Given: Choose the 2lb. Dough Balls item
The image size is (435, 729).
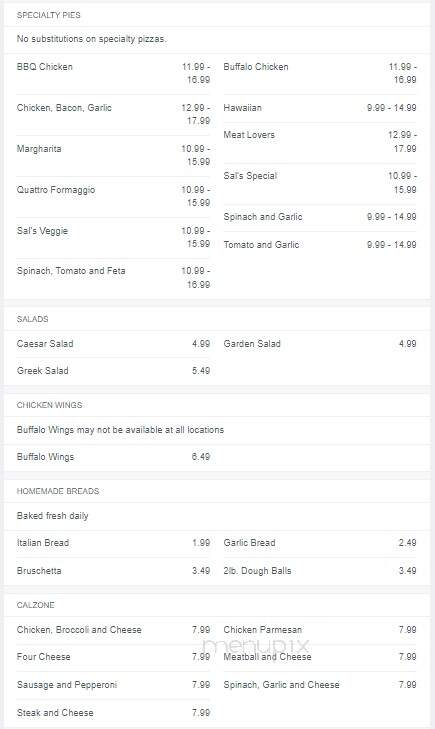Looking at the screenshot, I should pos(257,570).
